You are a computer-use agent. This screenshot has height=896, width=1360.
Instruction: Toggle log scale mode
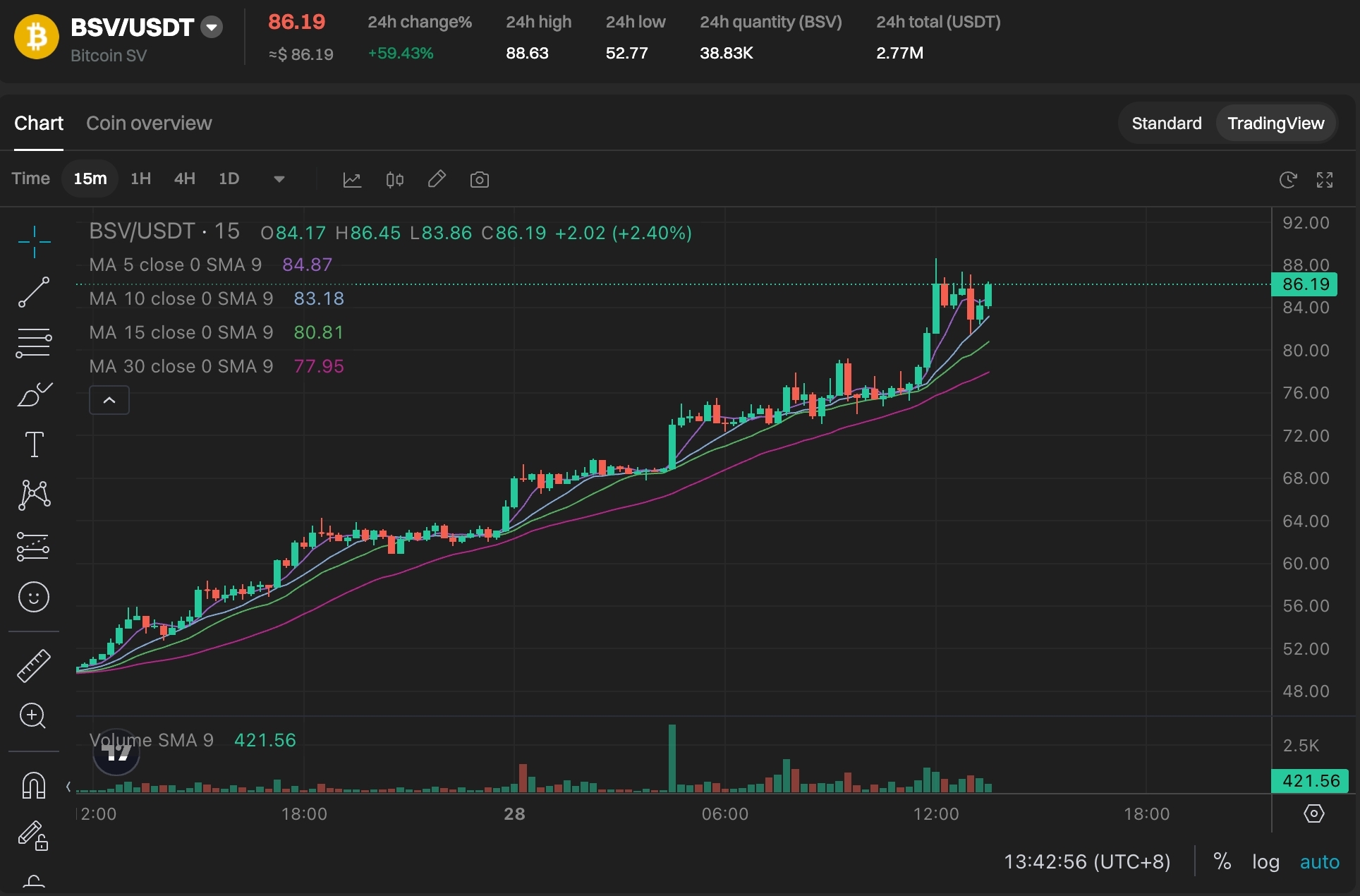click(x=1265, y=861)
